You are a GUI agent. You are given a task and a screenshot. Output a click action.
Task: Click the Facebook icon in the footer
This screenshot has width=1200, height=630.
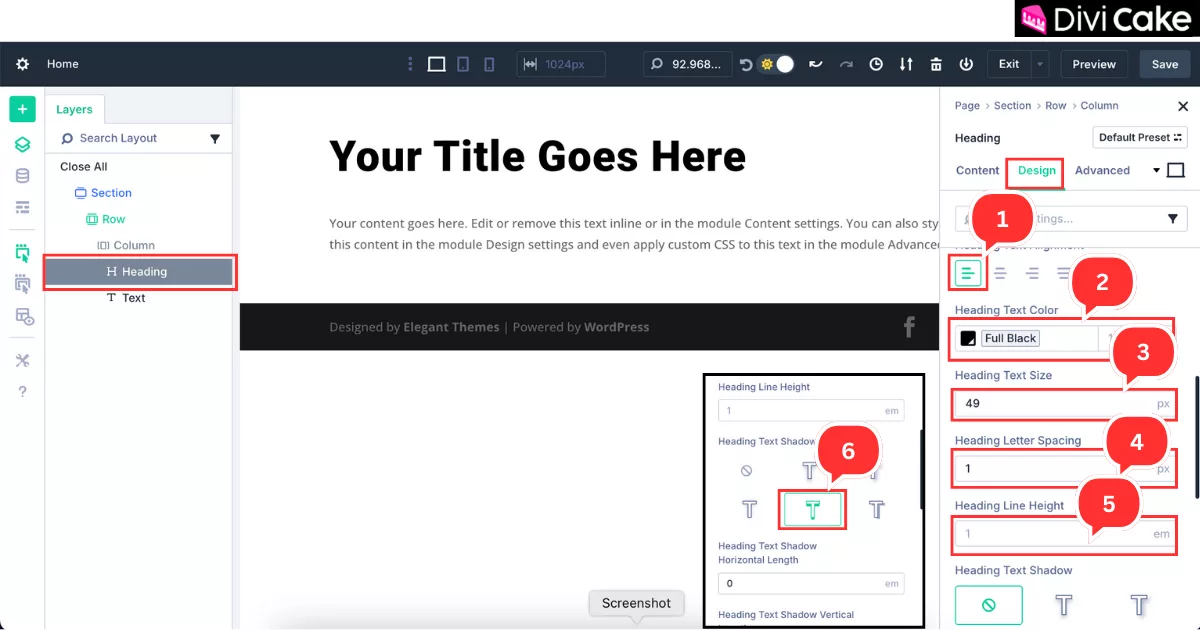pos(909,327)
